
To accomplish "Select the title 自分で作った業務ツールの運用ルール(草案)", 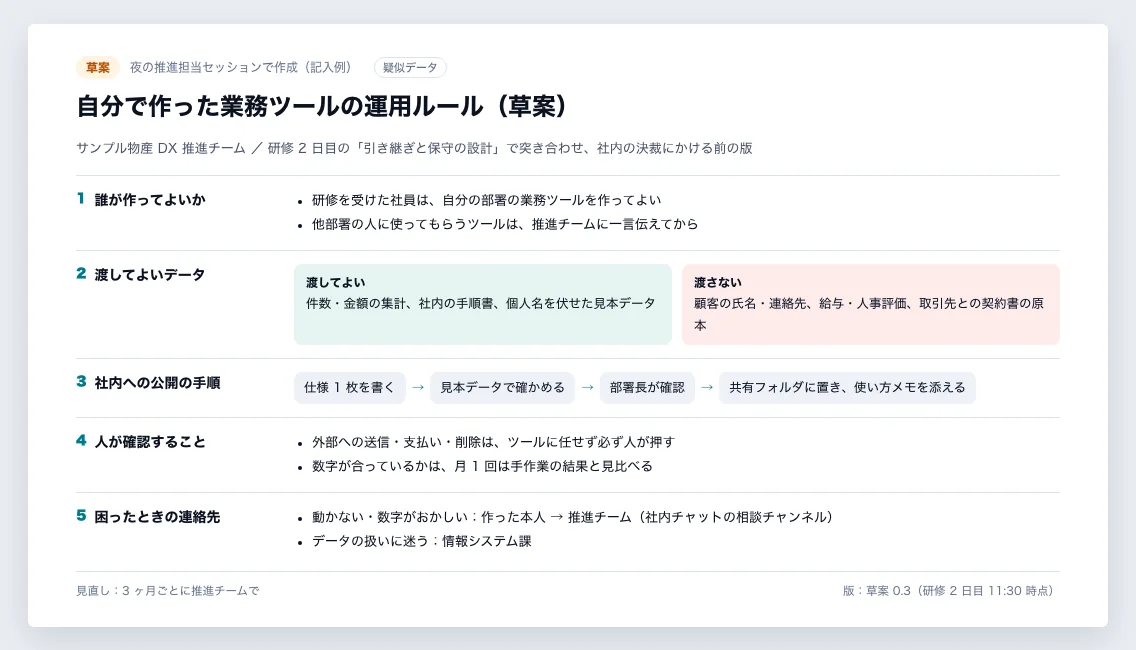I will [322, 107].
